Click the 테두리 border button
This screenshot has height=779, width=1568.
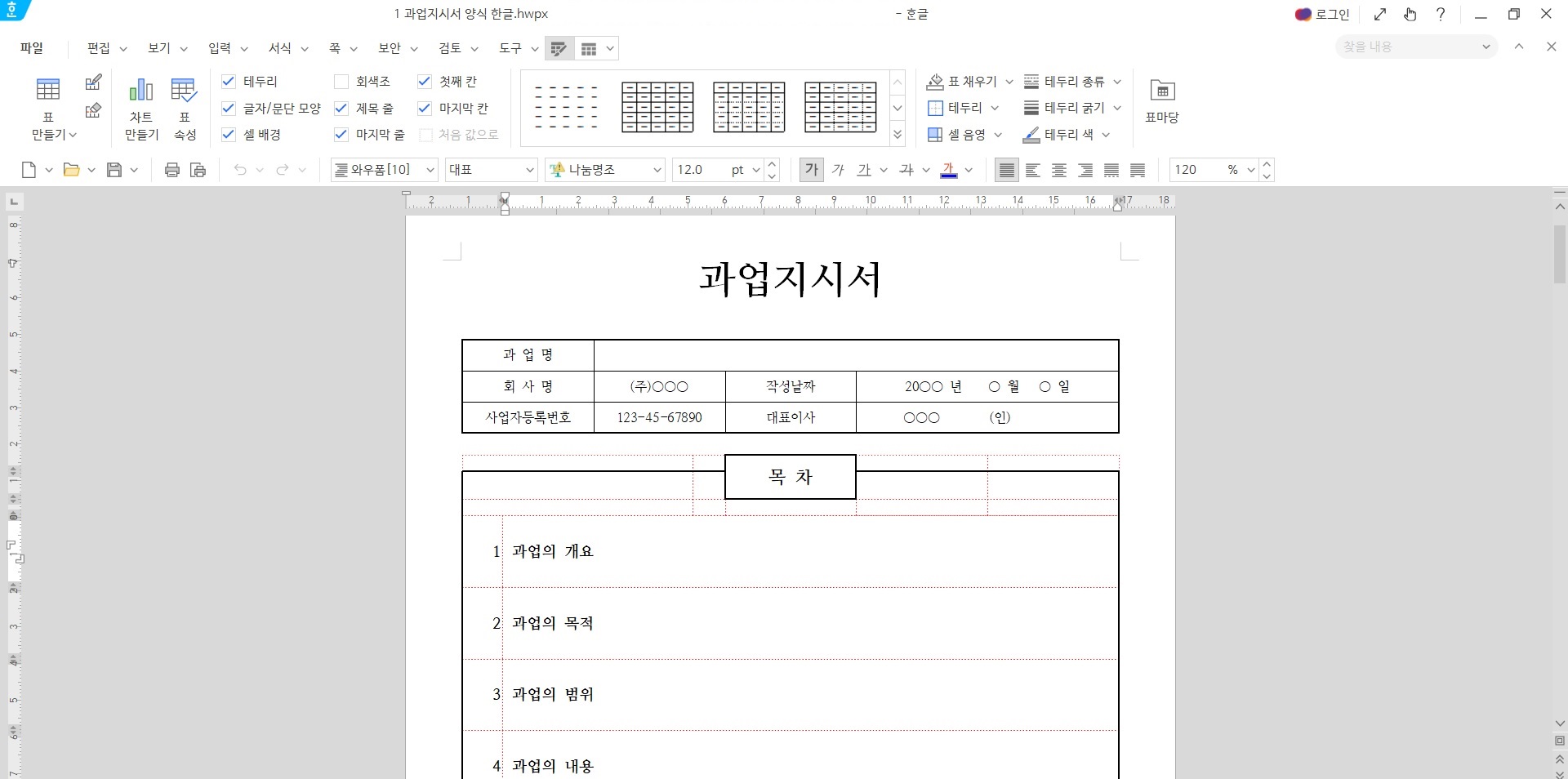pyautogui.click(x=955, y=108)
